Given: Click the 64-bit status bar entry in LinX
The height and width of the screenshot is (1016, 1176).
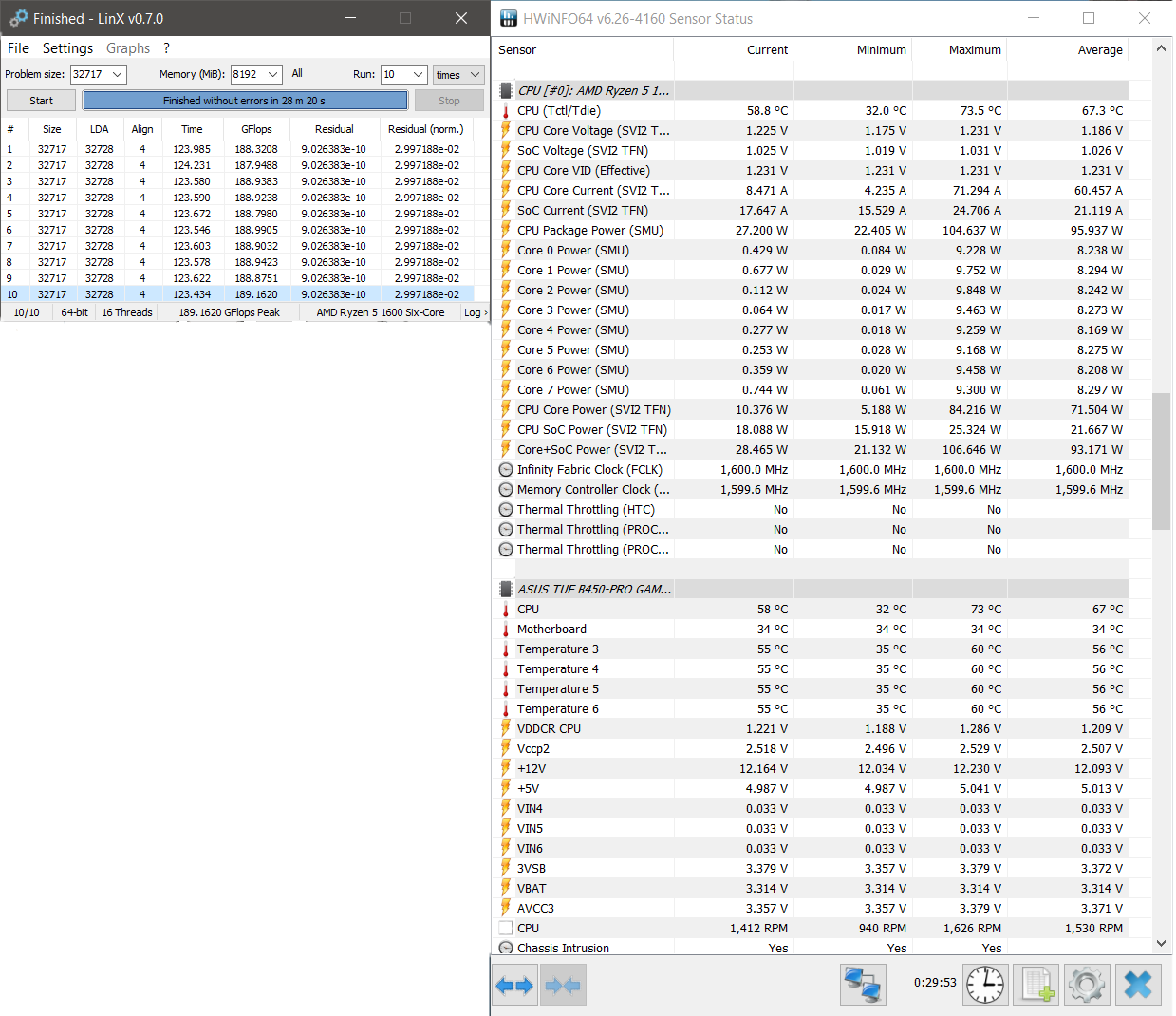Looking at the screenshot, I should [x=75, y=312].
